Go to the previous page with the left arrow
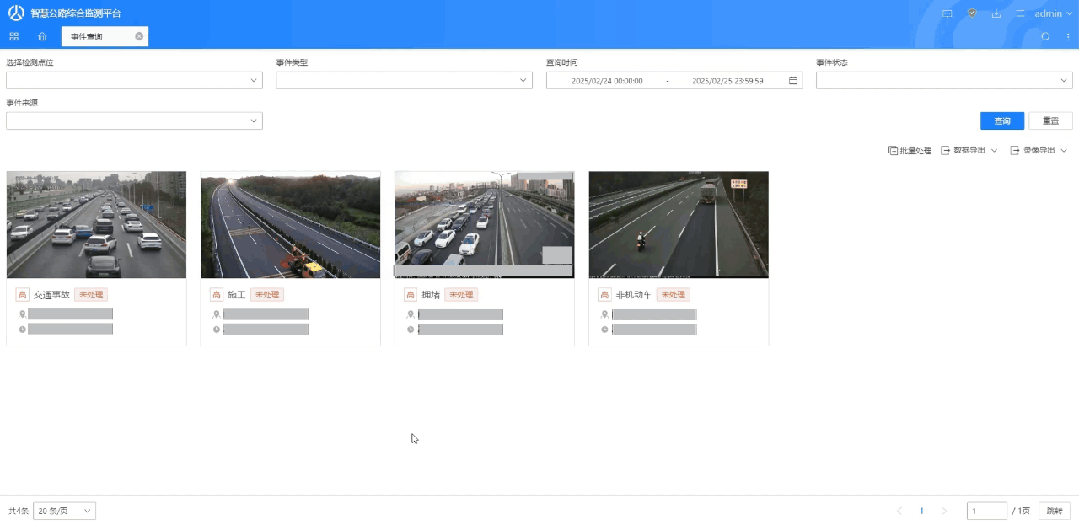Image resolution: width=1079 pixels, height=525 pixels. (x=899, y=511)
